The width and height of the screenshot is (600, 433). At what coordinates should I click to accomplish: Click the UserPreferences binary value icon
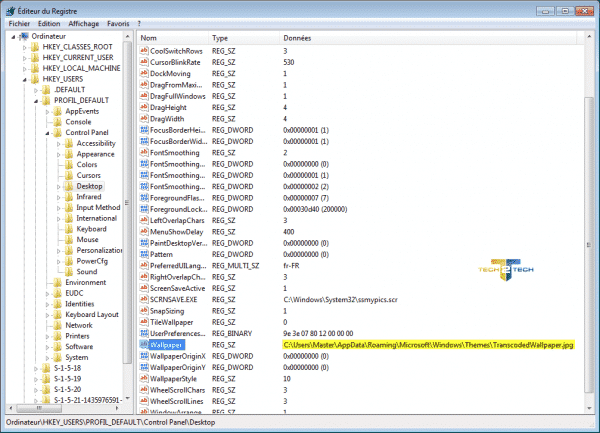pyautogui.click(x=145, y=333)
